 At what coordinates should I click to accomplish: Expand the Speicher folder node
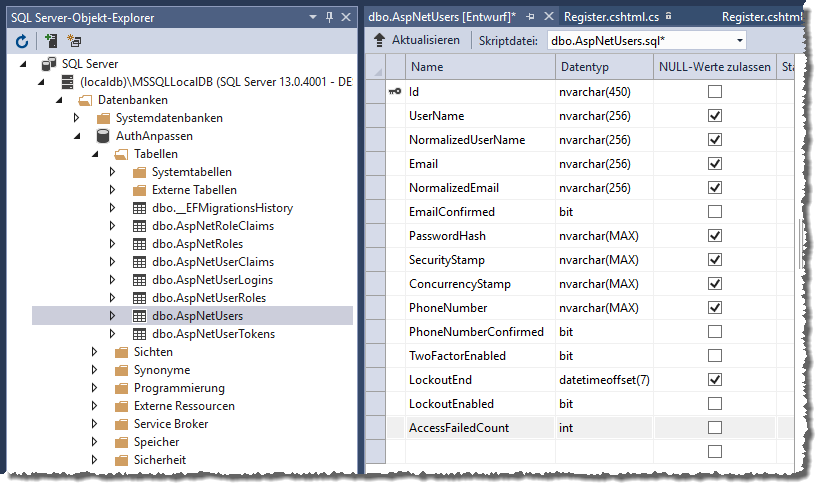tap(94, 442)
